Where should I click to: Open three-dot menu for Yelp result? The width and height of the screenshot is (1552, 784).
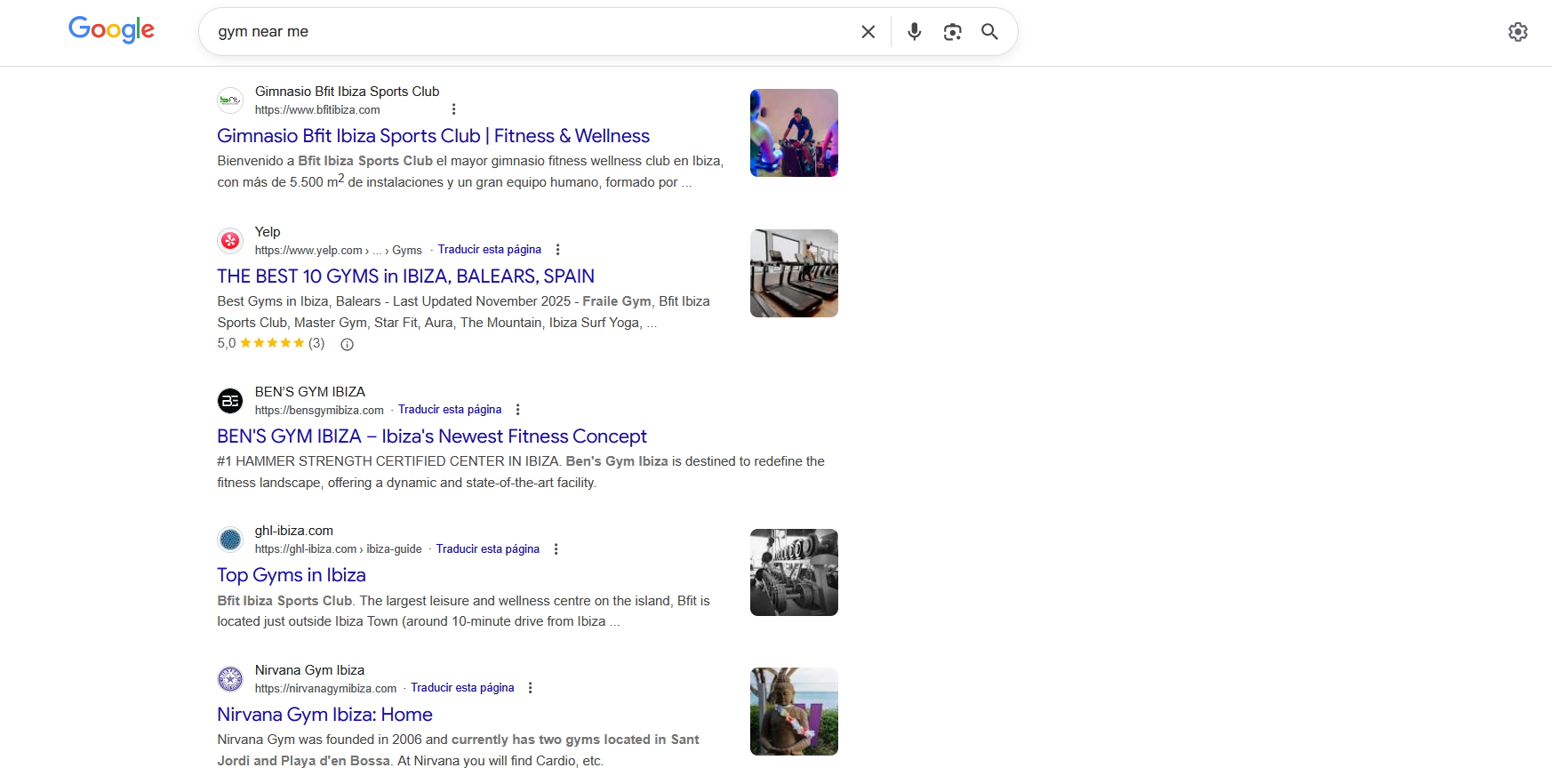click(557, 250)
